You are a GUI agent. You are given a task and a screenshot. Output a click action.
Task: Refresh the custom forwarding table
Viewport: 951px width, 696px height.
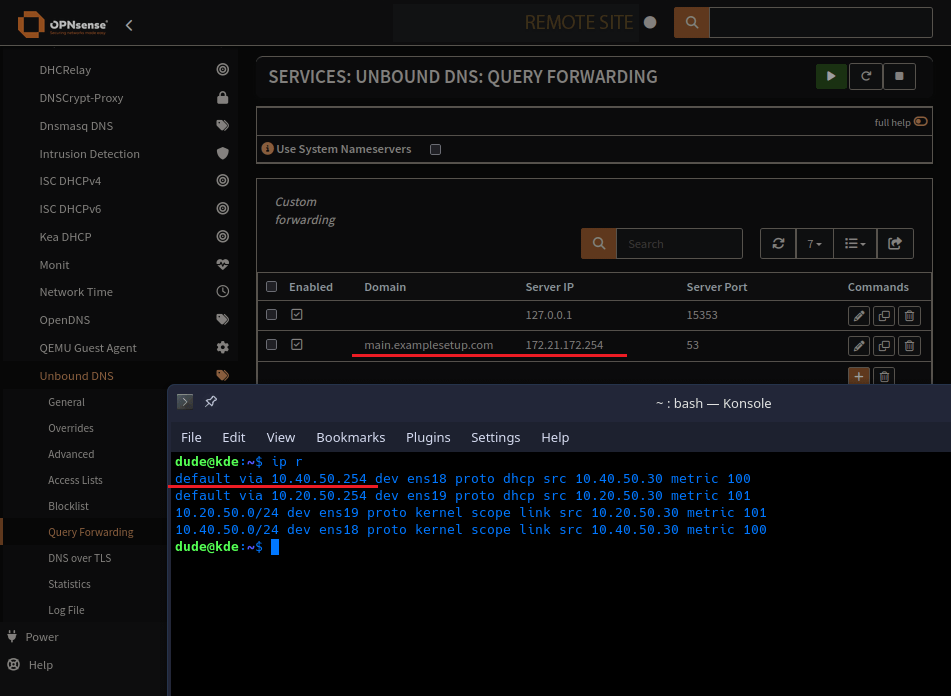click(778, 244)
